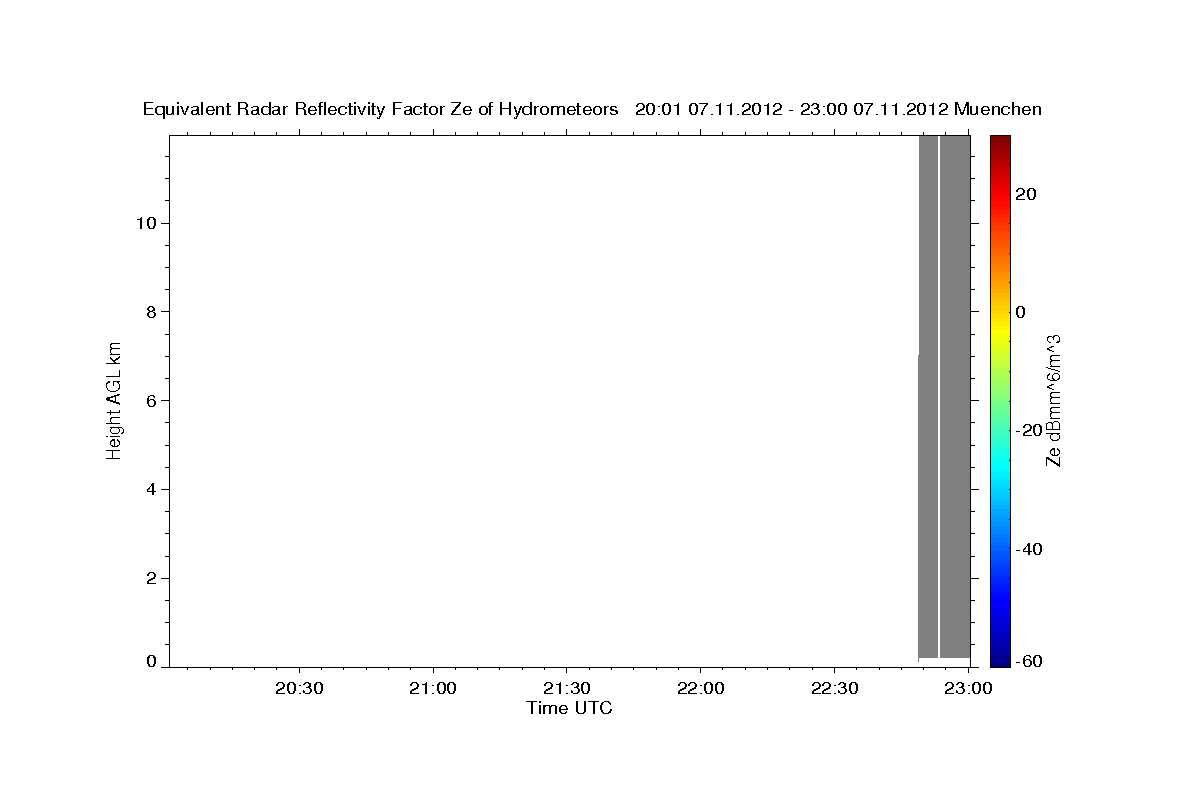Click the 21:00 time tick label
This screenshot has width=1200, height=800.
pos(434,689)
